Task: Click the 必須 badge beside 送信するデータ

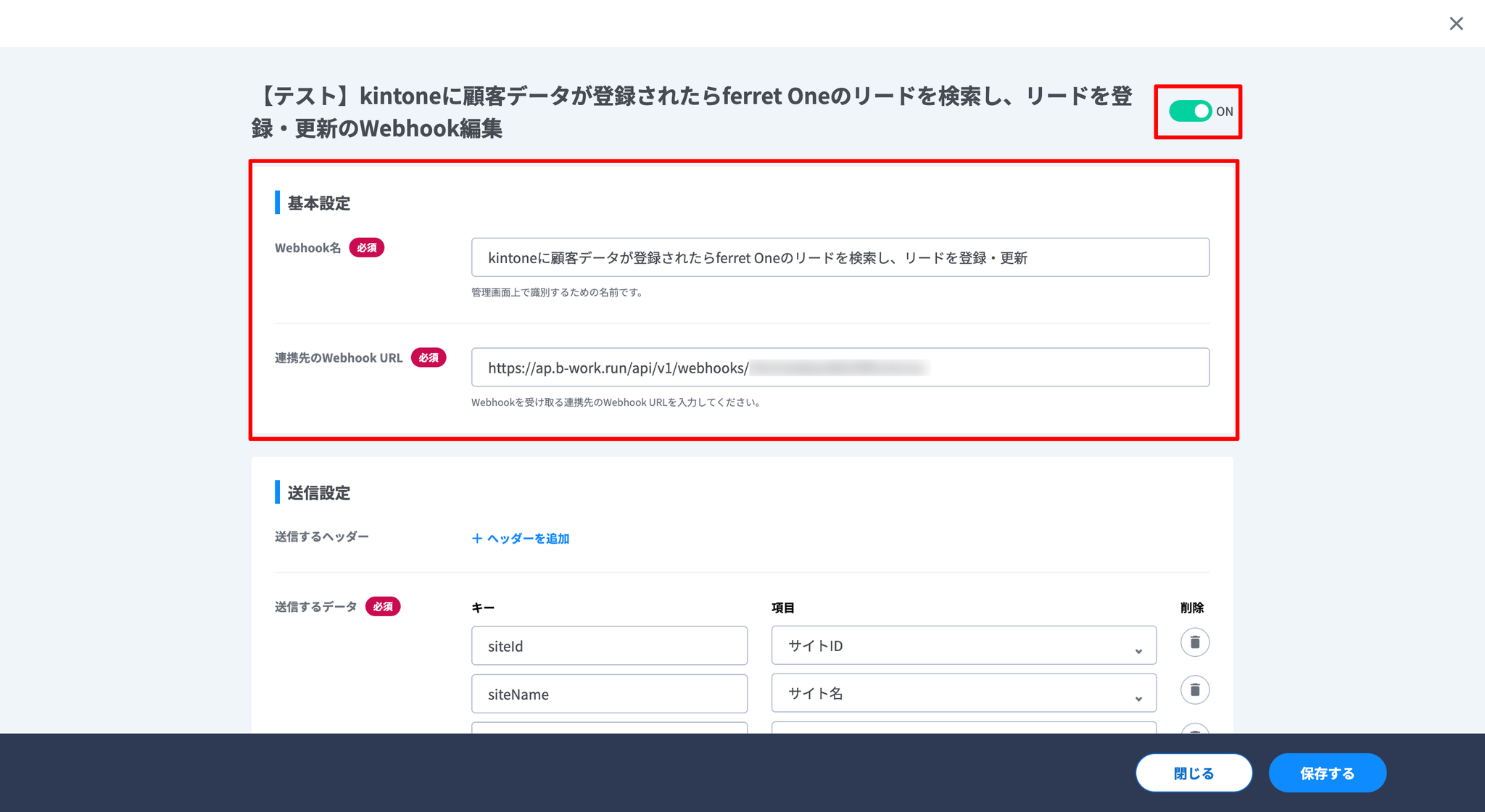Action: [383, 607]
